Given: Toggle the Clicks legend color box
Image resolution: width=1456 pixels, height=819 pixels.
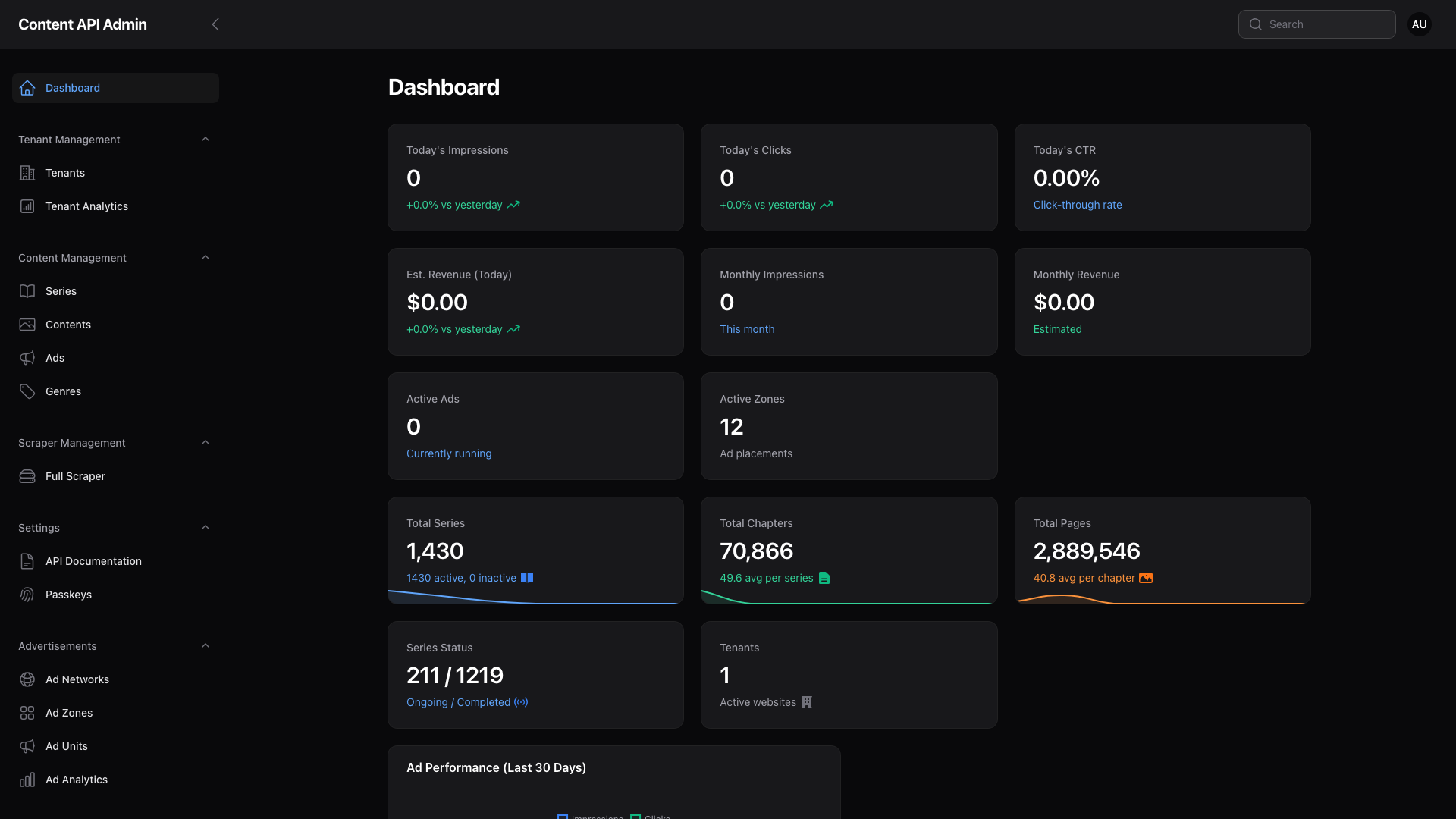Looking at the screenshot, I should [635, 817].
